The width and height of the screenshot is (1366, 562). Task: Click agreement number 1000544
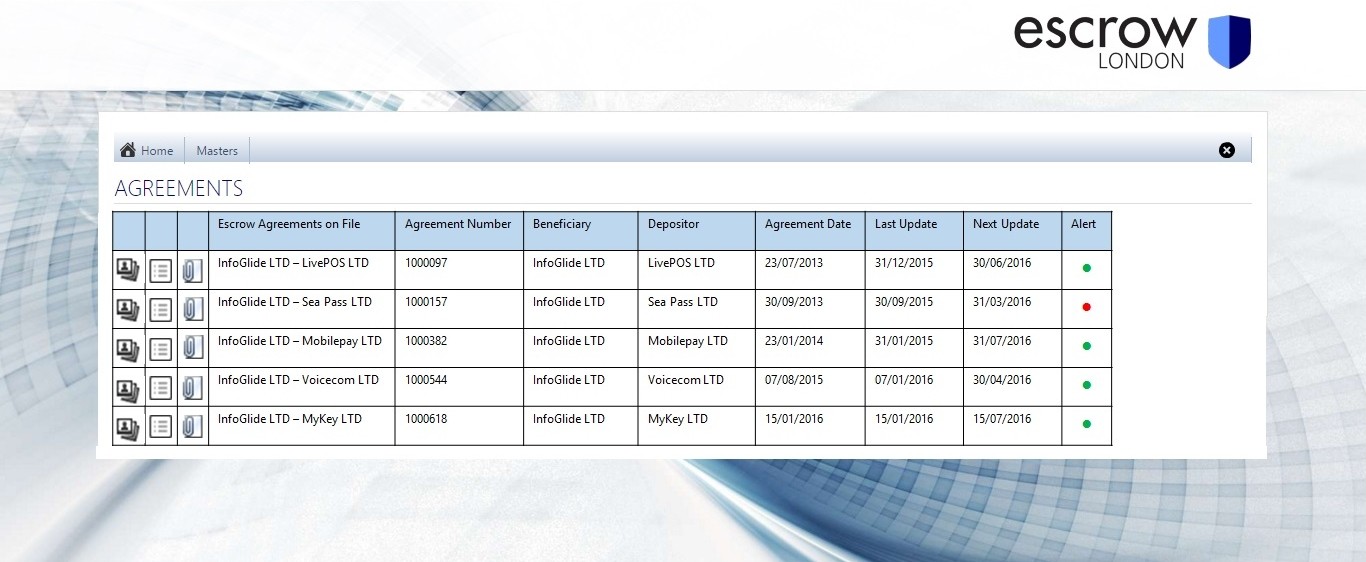coord(427,380)
